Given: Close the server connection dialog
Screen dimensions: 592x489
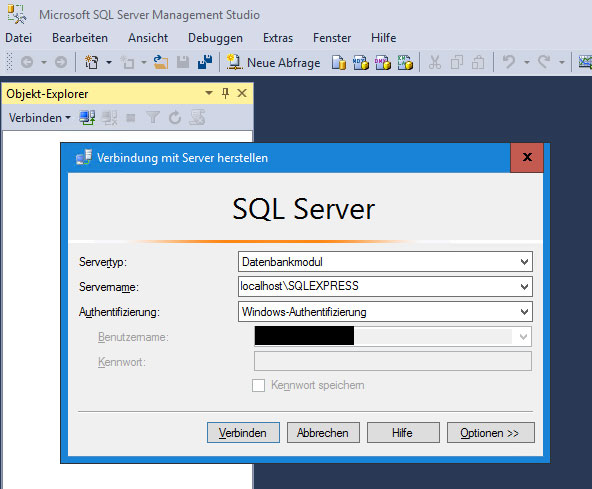Looking at the screenshot, I should click(527, 157).
